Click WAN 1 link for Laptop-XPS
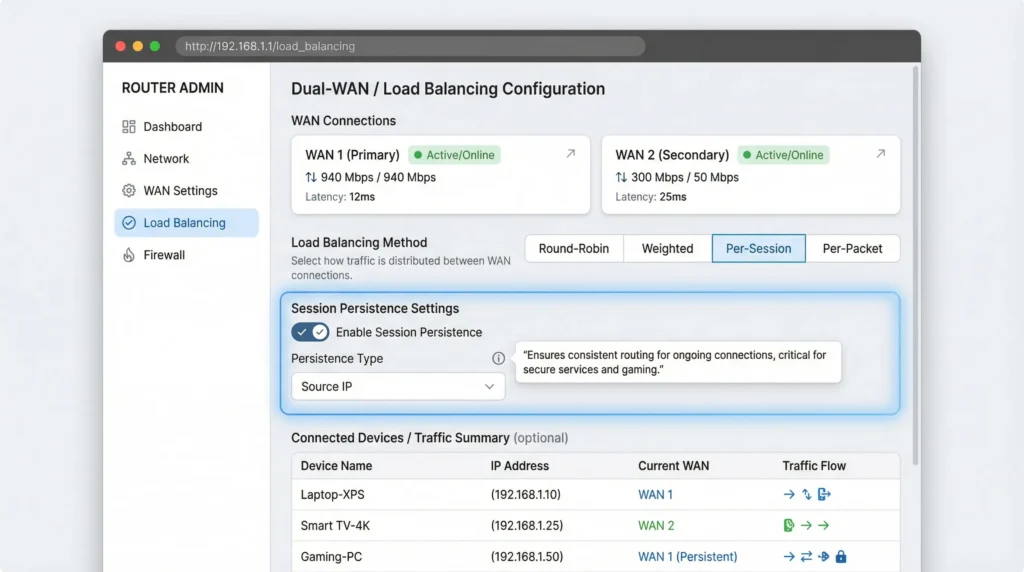Screen dimensions: 1024x572 click(x=655, y=494)
